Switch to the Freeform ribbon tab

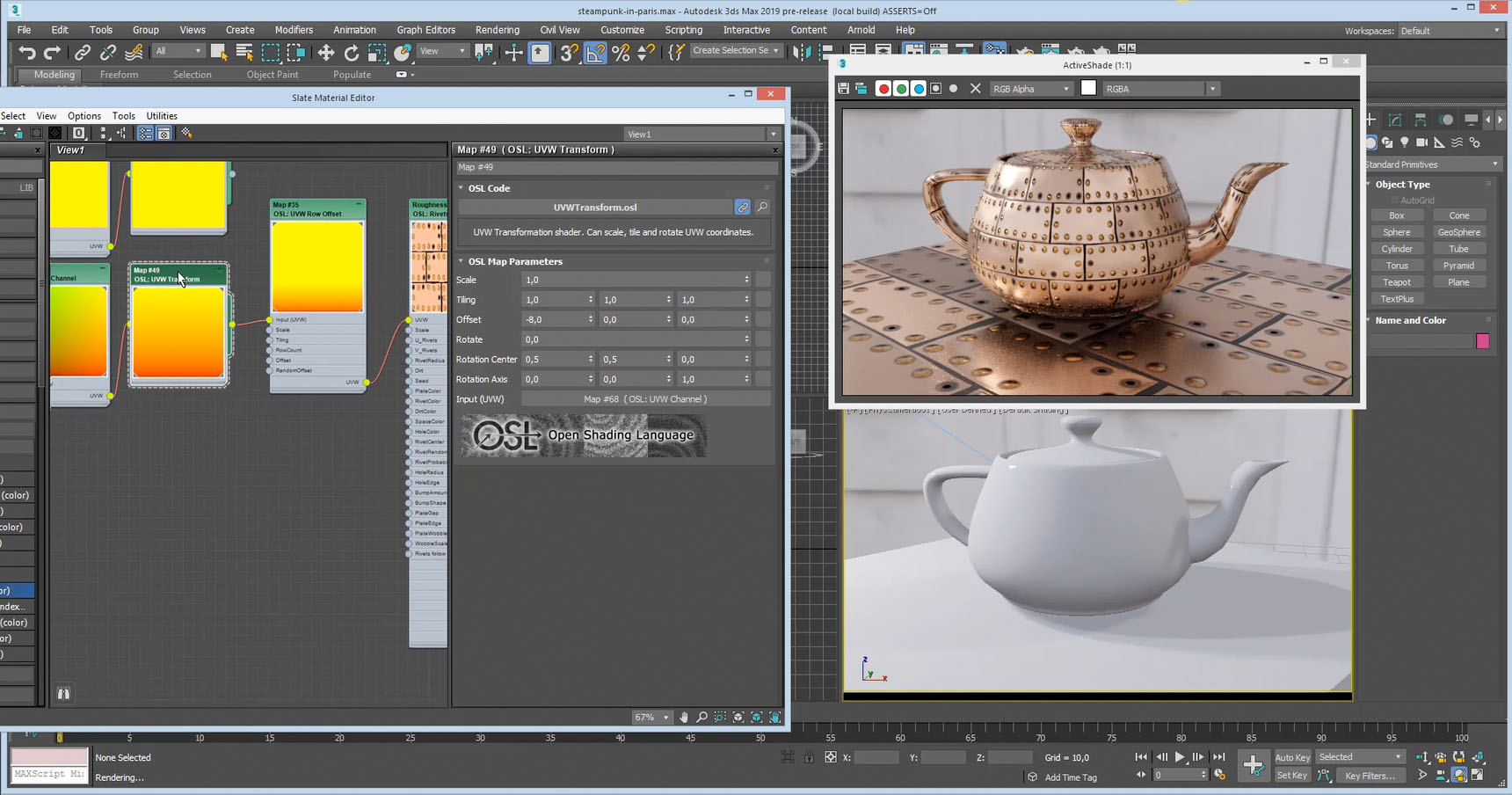point(119,75)
